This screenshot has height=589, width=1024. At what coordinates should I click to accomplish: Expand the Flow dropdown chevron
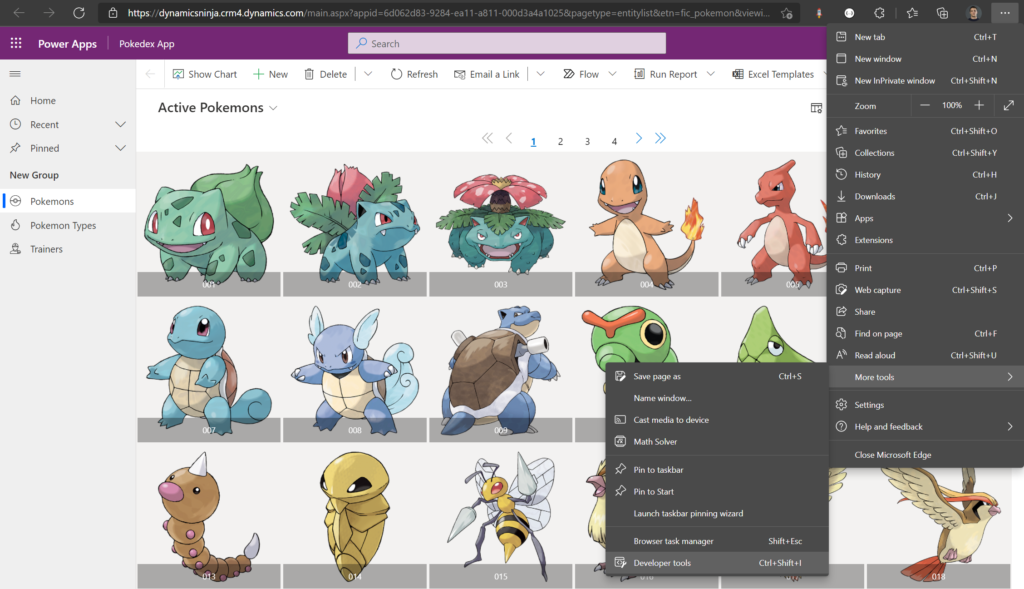[x=613, y=74]
